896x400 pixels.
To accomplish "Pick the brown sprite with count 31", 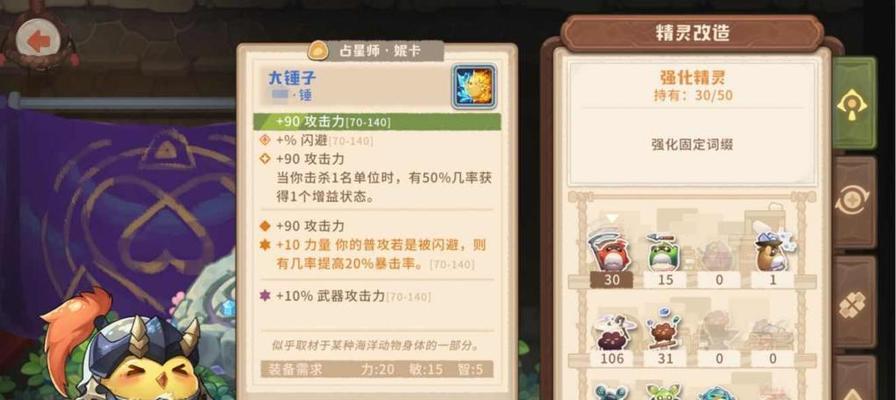I will click(665, 331).
